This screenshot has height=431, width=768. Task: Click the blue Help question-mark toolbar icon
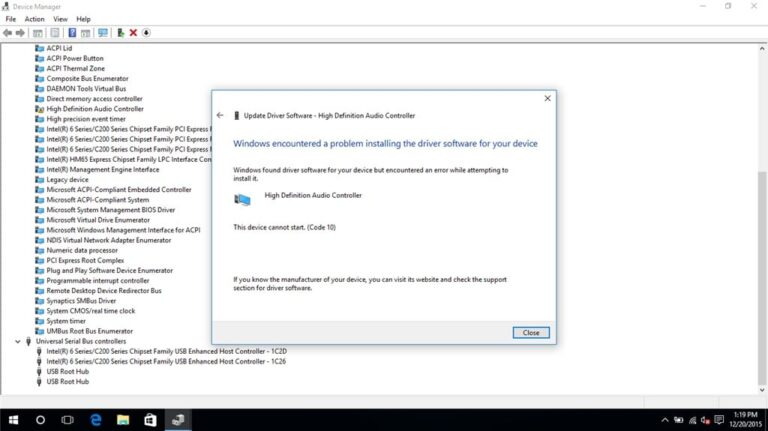72,33
